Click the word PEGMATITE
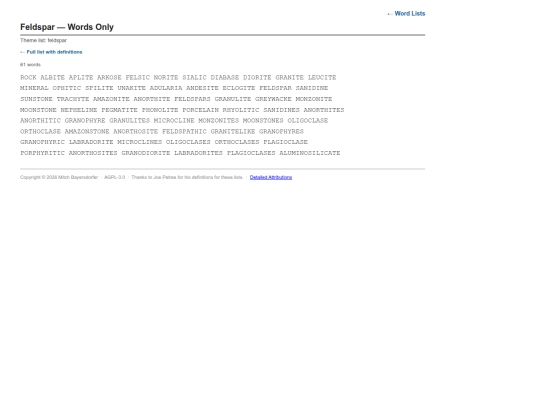 coord(120,110)
